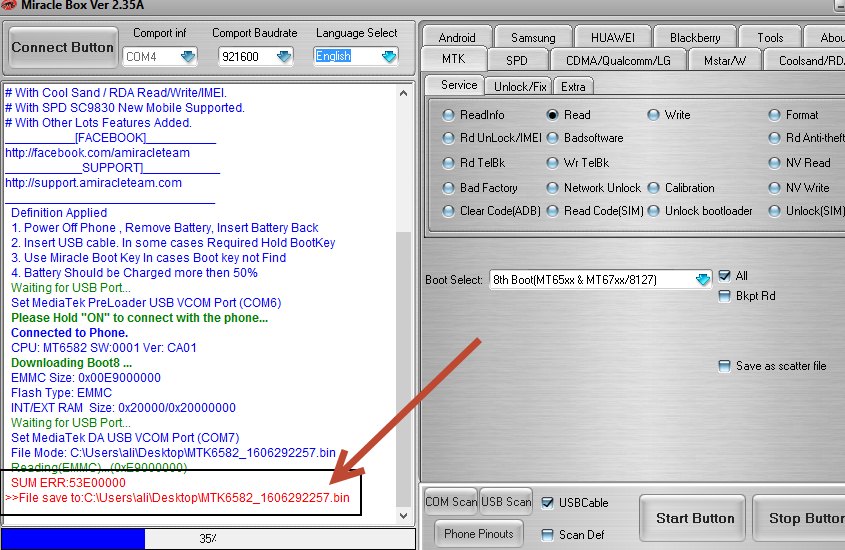Click the Connect Button
845x550 pixels.
[x=63, y=47]
